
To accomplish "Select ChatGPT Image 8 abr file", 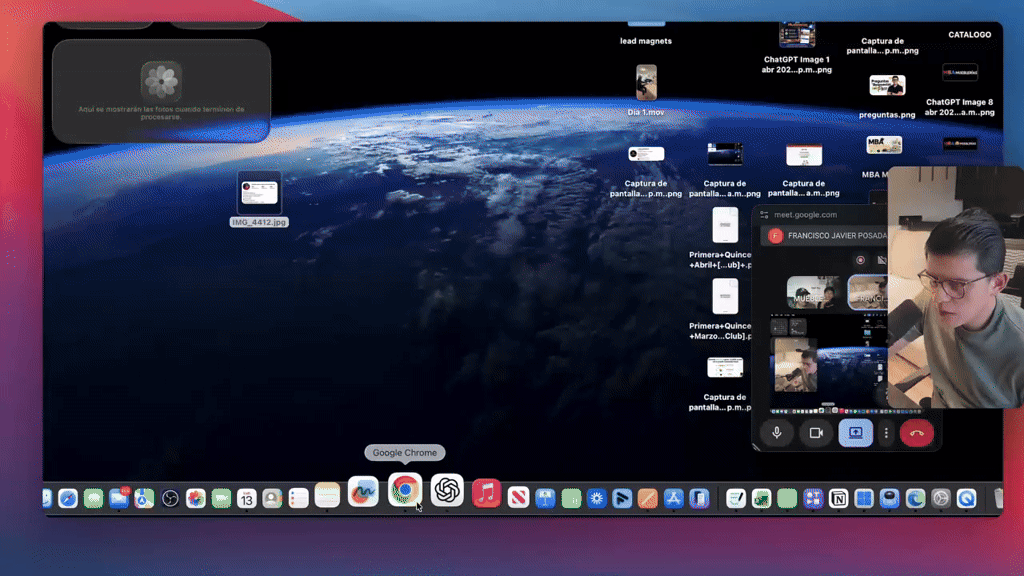I will [959, 90].
